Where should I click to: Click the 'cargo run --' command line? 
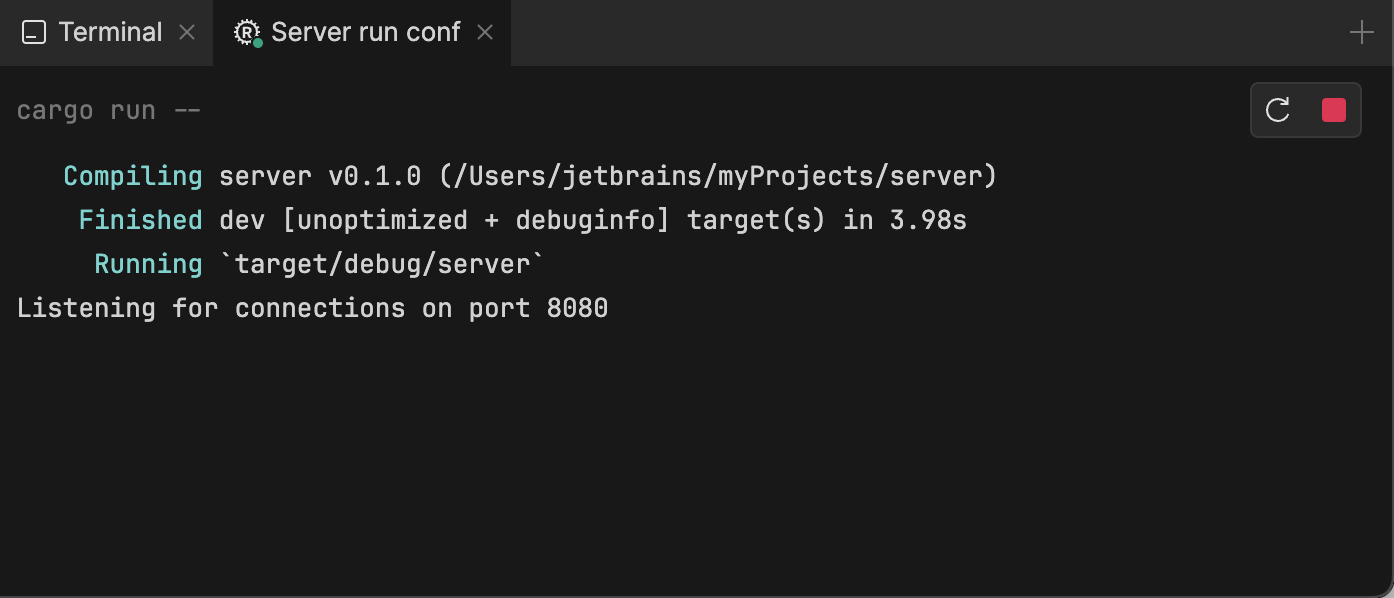point(109,111)
